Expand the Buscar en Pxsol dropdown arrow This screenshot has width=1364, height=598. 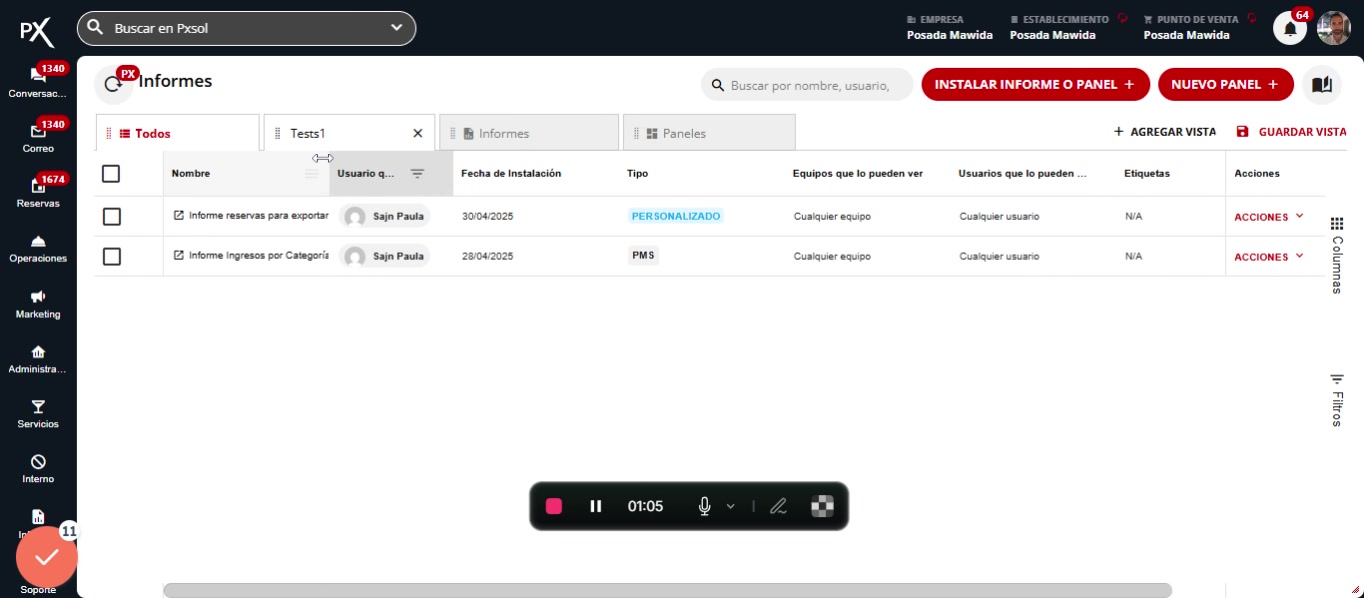tap(396, 28)
